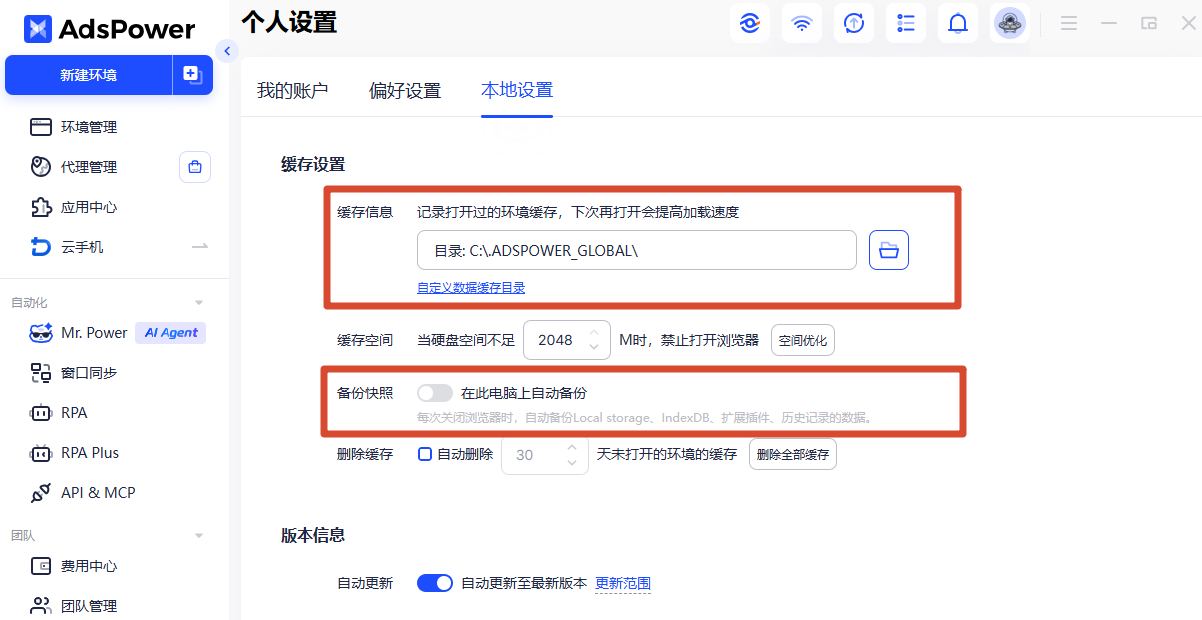Click the 空间优化 button
This screenshot has width=1202, height=620.
click(803, 340)
